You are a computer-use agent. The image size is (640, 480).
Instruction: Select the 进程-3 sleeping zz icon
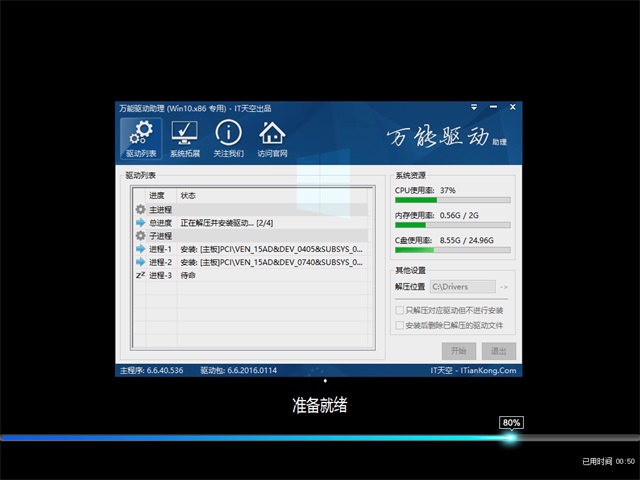coord(140,275)
